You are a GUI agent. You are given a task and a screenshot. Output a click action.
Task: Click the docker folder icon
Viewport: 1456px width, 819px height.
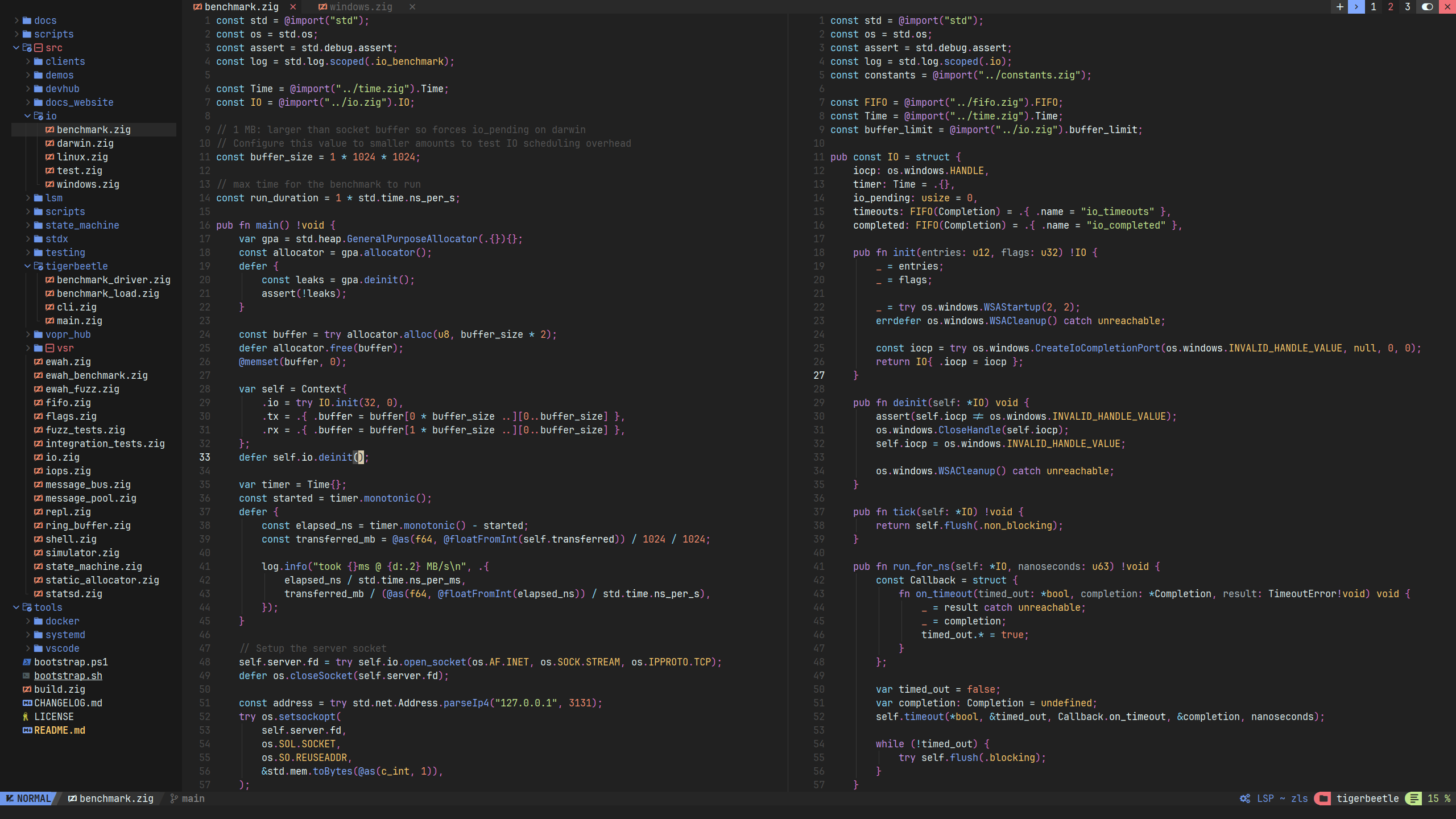pos(38,621)
